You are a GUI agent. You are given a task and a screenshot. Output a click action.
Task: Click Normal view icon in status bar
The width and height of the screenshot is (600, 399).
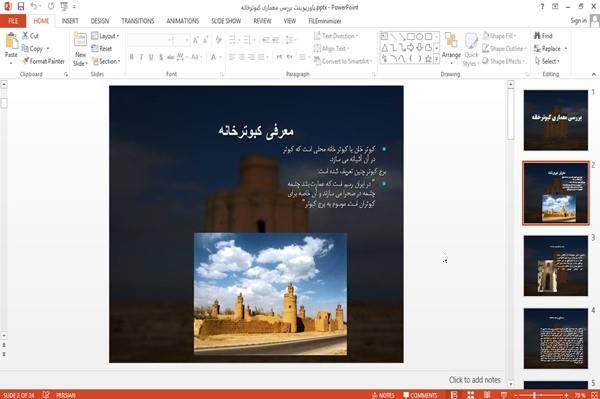(454, 395)
